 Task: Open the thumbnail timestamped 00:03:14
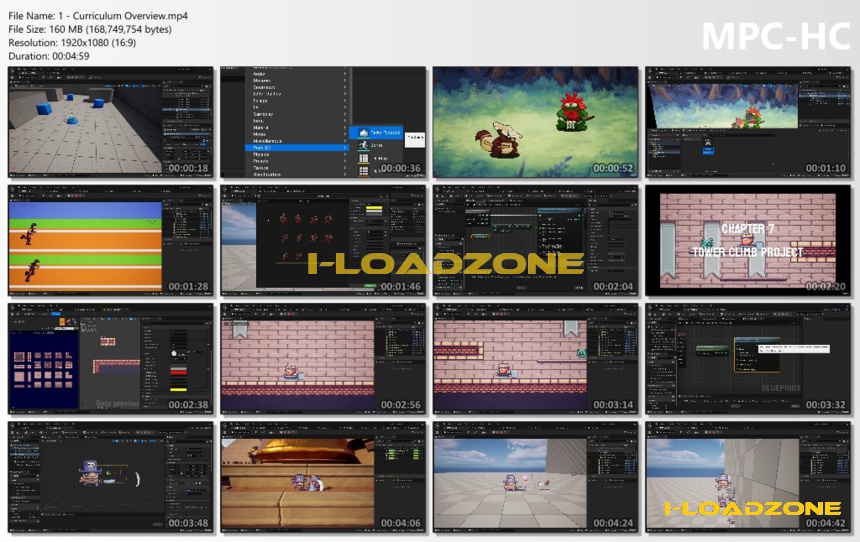point(535,359)
